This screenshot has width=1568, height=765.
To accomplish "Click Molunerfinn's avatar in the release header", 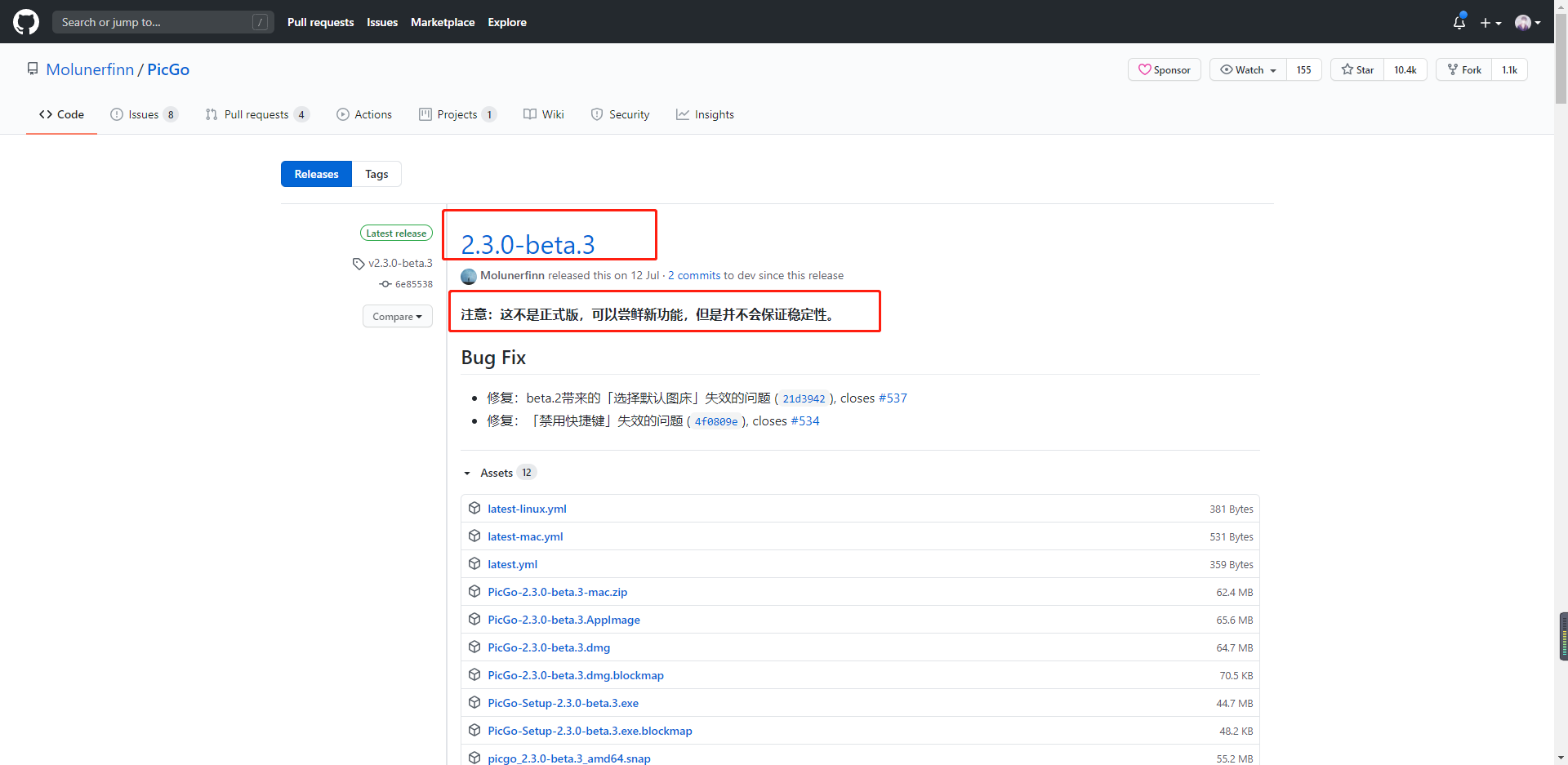I will (469, 276).
